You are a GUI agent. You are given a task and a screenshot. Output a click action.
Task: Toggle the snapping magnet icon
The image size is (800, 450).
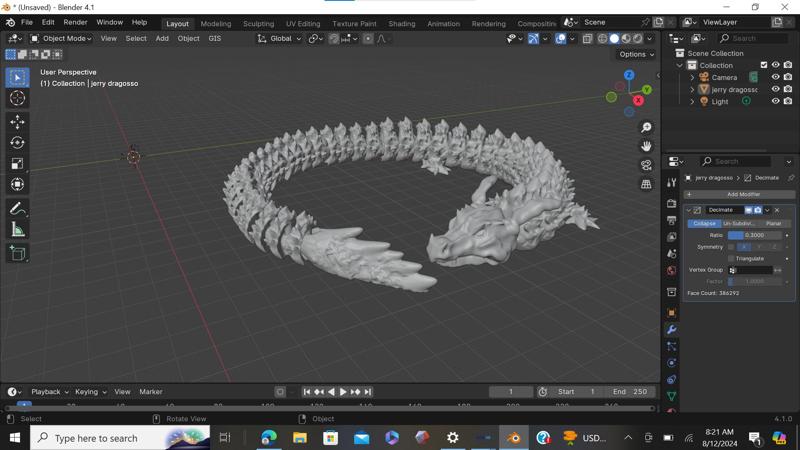click(x=334, y=39)
